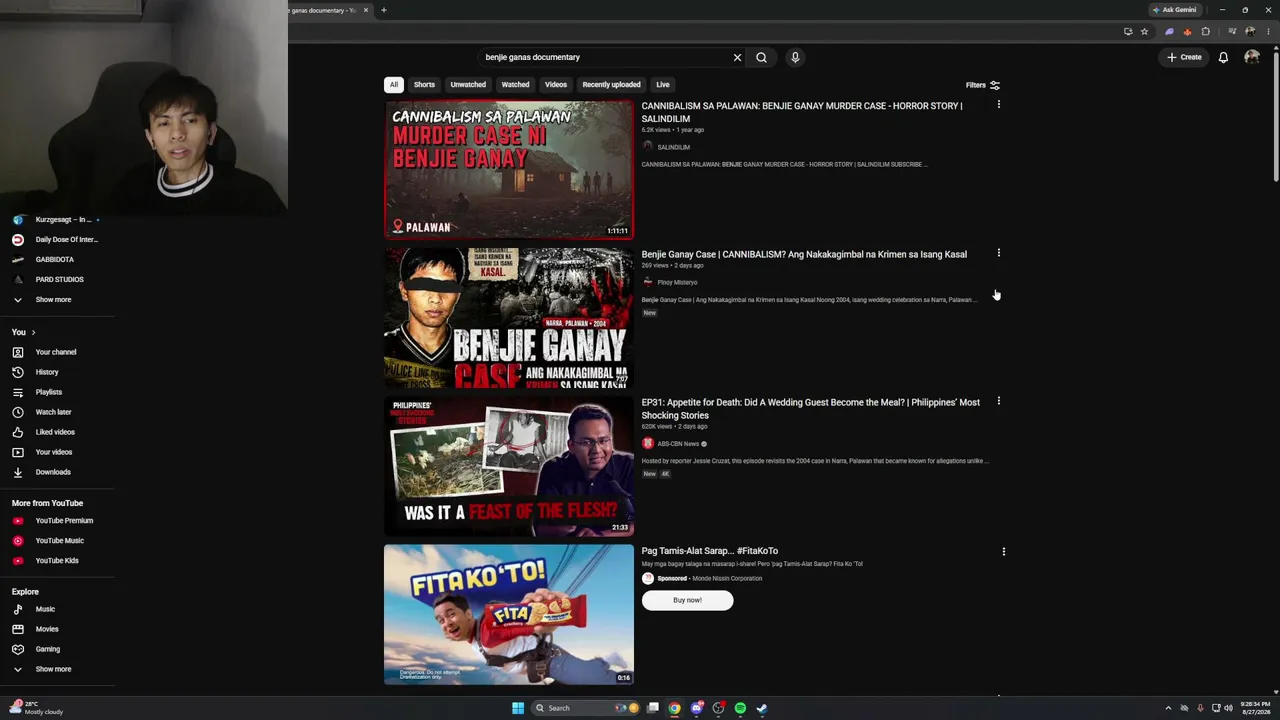
Task: Open the Chrome profile avatar in toolbar
Action: pos(1250,31)
